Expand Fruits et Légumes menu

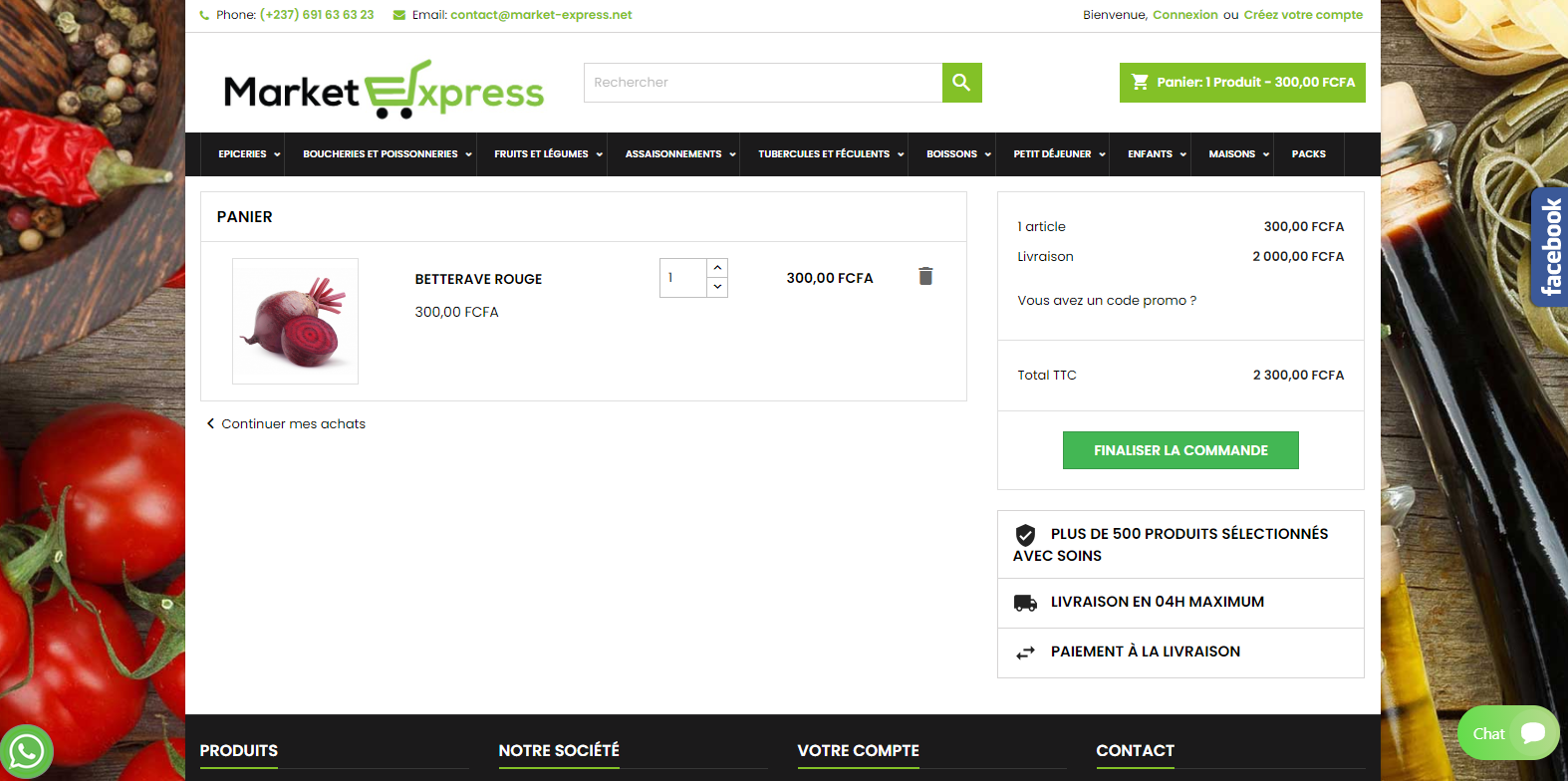pos(548,154)
